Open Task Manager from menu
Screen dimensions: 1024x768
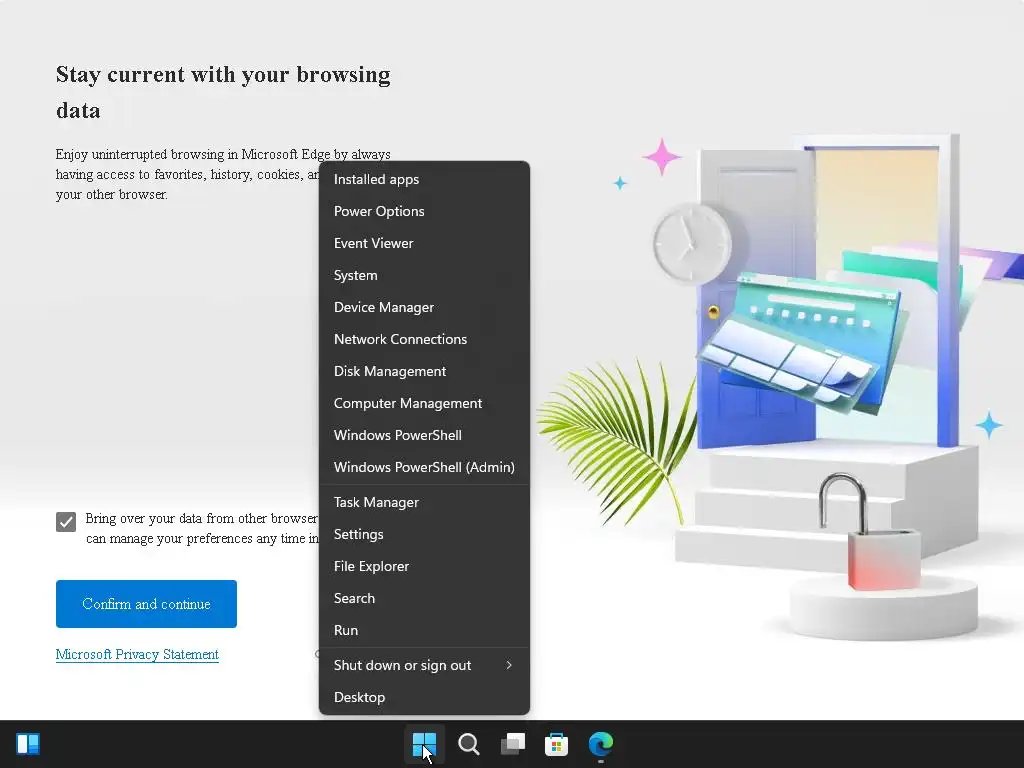pos(424,502)
